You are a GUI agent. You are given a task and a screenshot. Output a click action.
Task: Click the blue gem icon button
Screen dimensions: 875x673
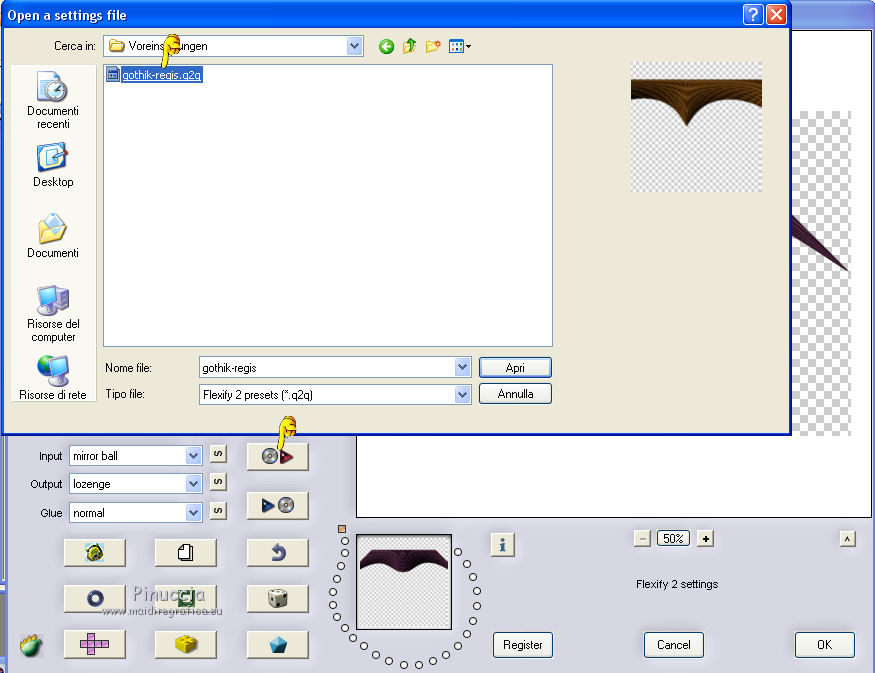277,645
